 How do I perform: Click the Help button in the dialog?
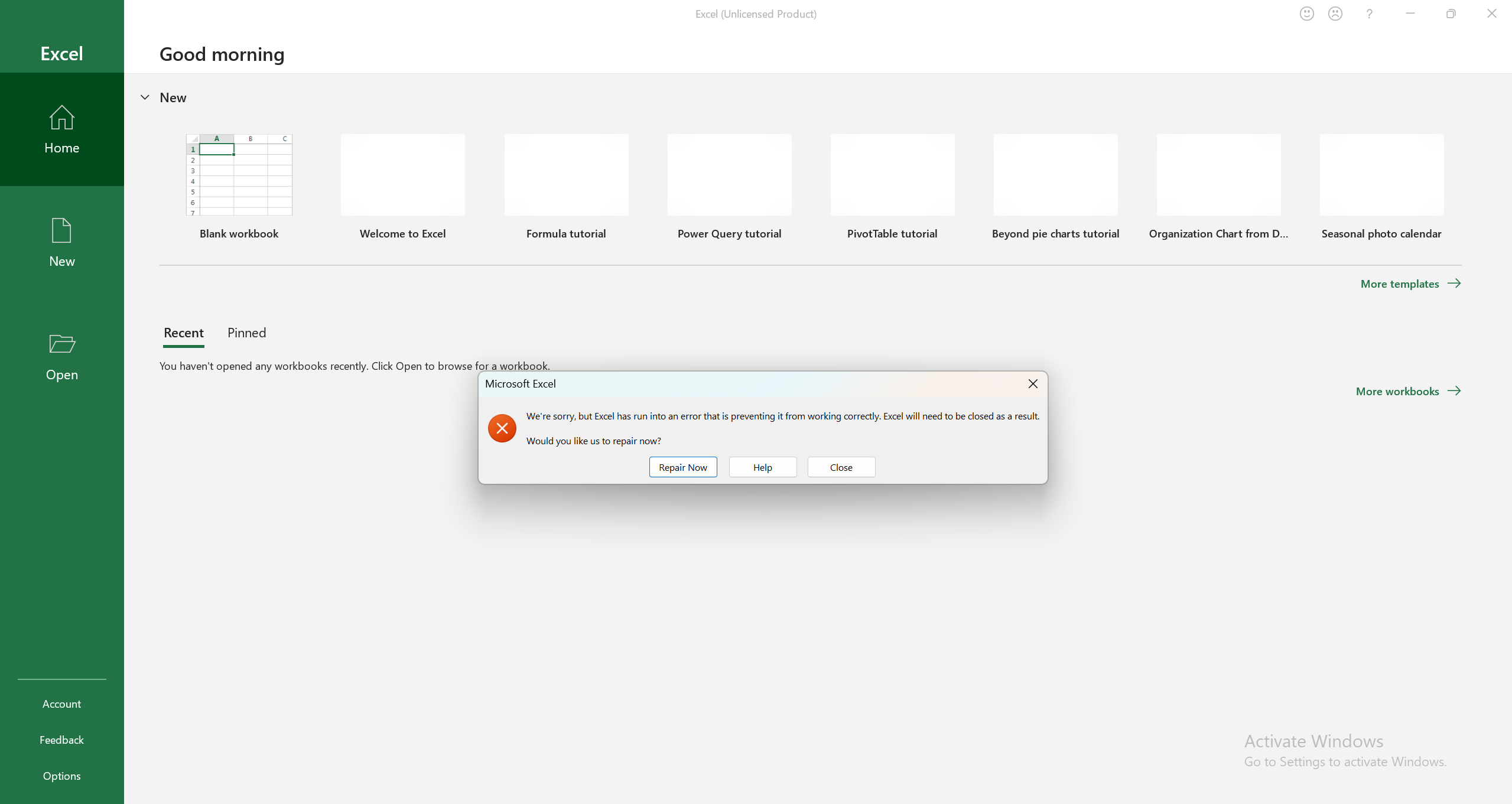762,467
